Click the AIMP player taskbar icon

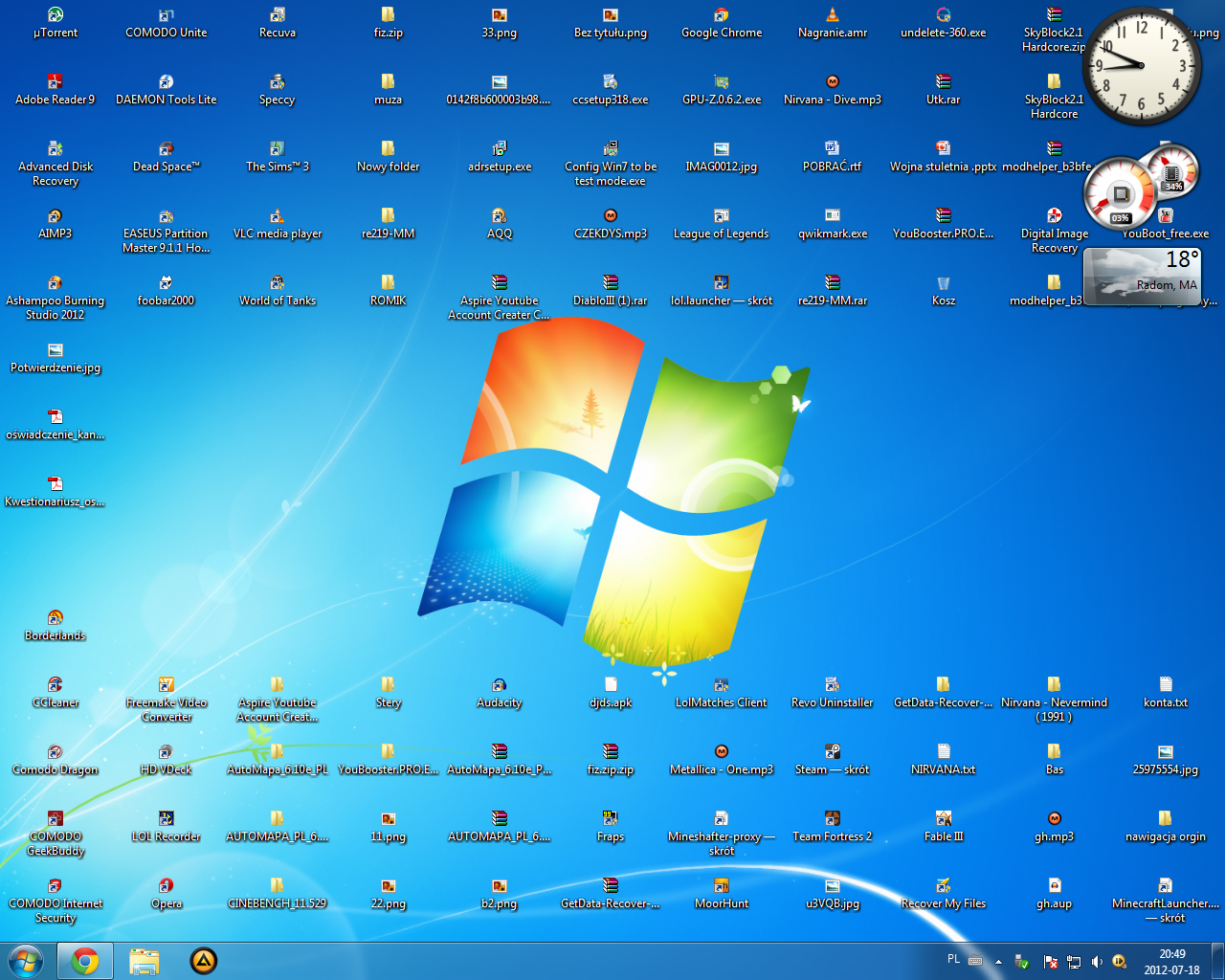(x=204, y=961)
